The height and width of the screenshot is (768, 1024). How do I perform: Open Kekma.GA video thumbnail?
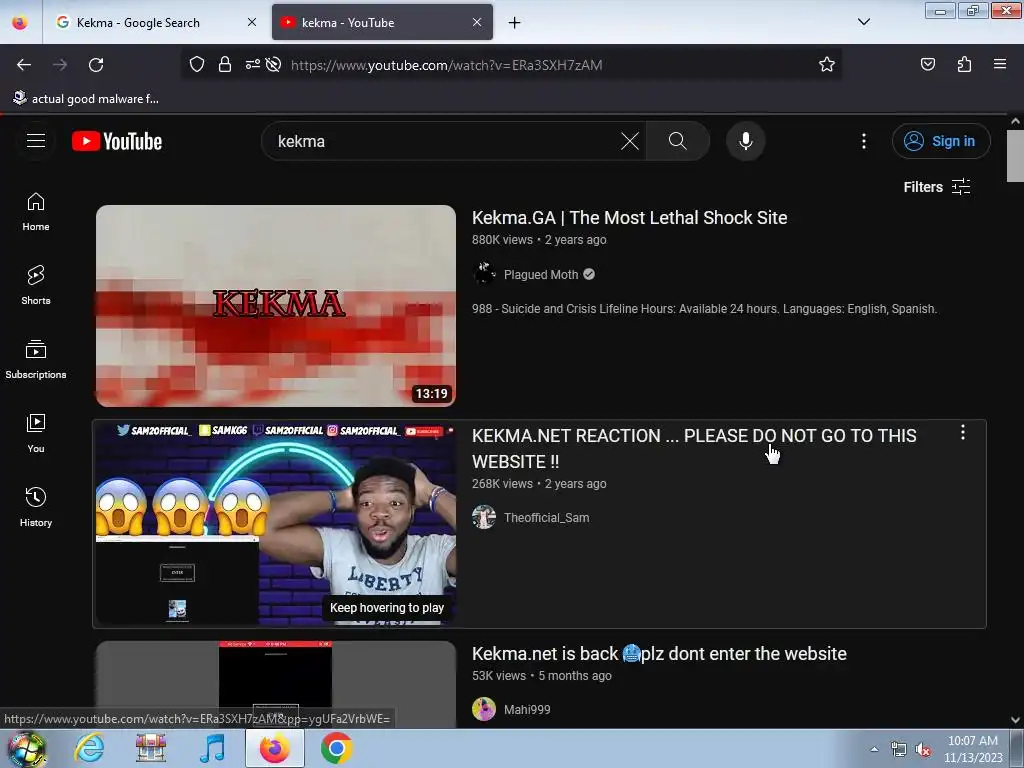(276, 306)
